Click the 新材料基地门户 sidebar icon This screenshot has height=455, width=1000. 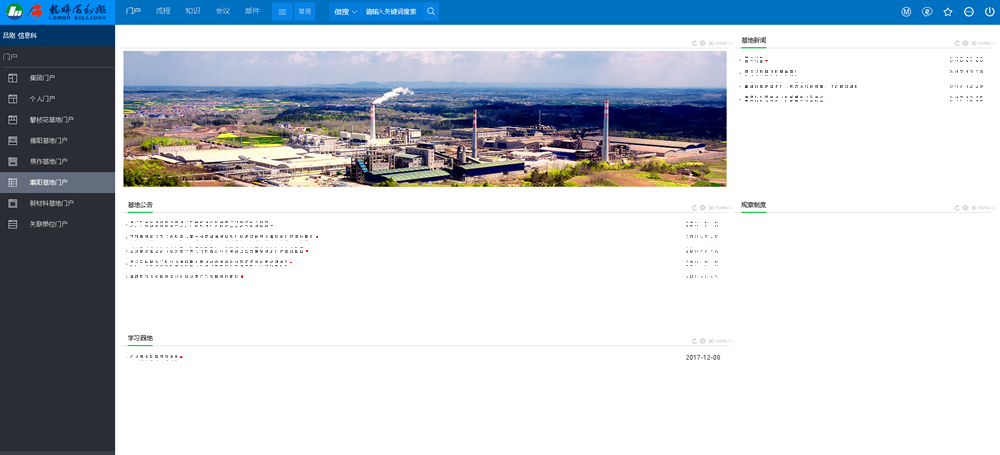pyautogui.click(x=12, y=204)
